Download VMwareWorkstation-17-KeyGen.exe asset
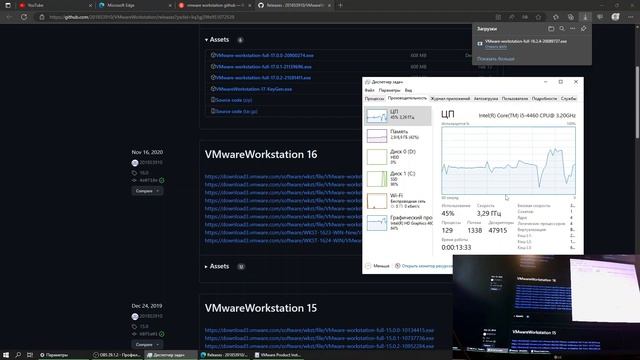 coord(253,89)
